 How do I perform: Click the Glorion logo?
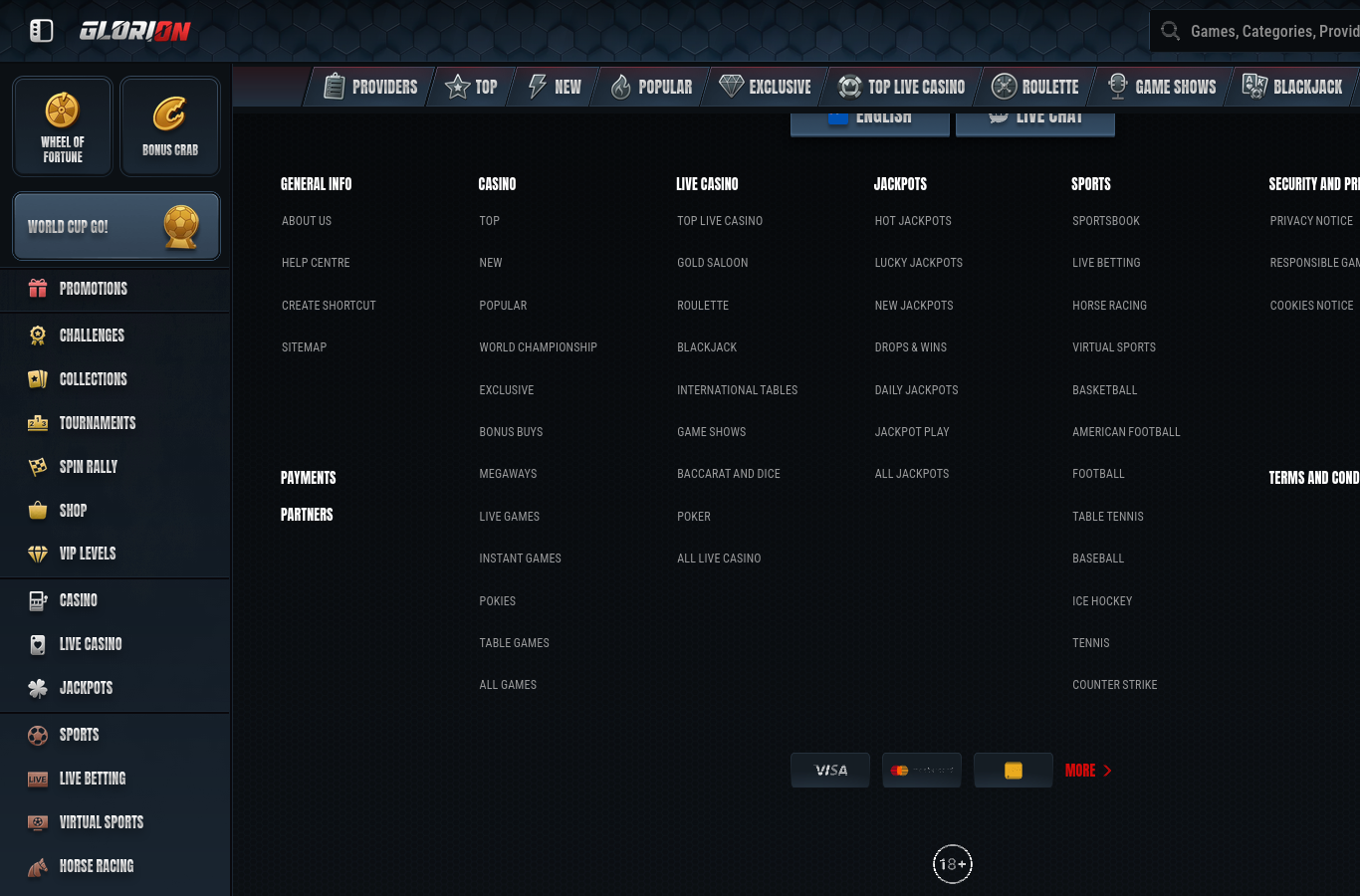tap(135, 31)
